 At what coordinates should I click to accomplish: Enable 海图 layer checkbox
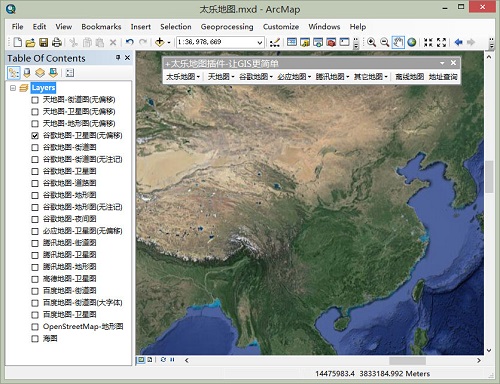(x=35, y=339)
